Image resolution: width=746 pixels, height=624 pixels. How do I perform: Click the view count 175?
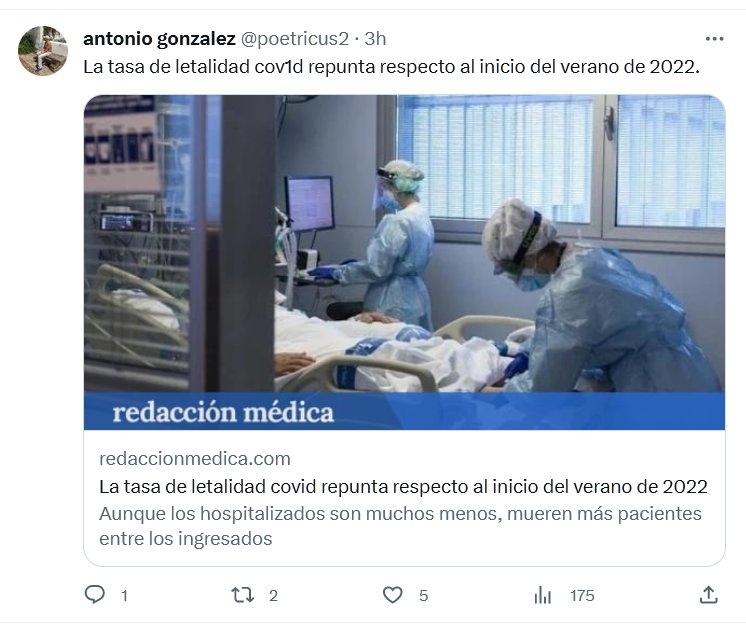tap(582, 595)
